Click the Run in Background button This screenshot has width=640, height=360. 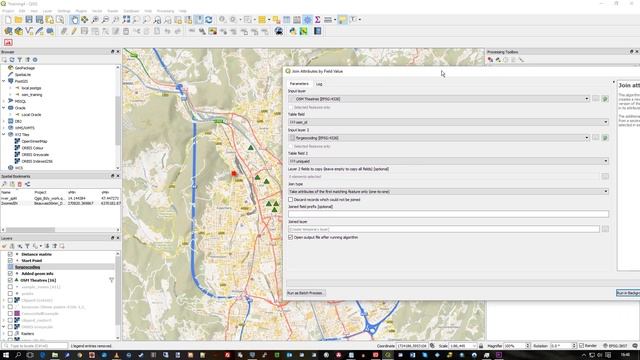[x=628, y=293]
